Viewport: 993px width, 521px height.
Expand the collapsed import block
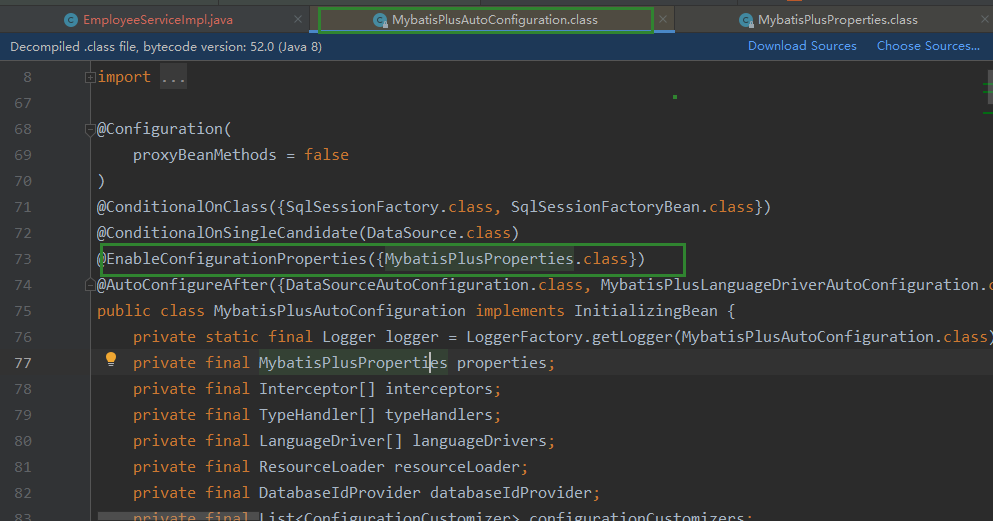point(90,77)
